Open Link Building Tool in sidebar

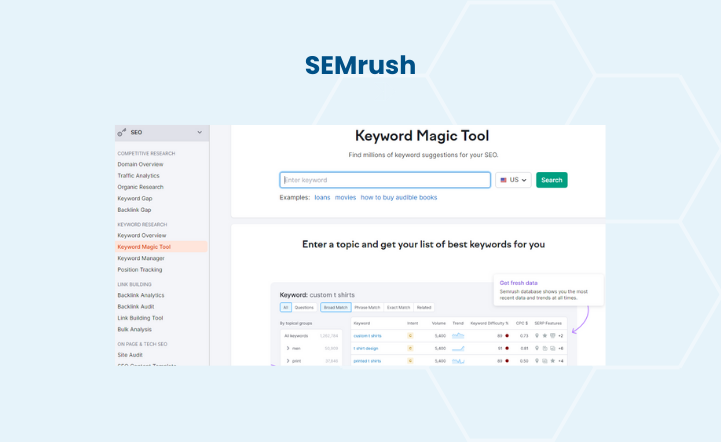140,318
